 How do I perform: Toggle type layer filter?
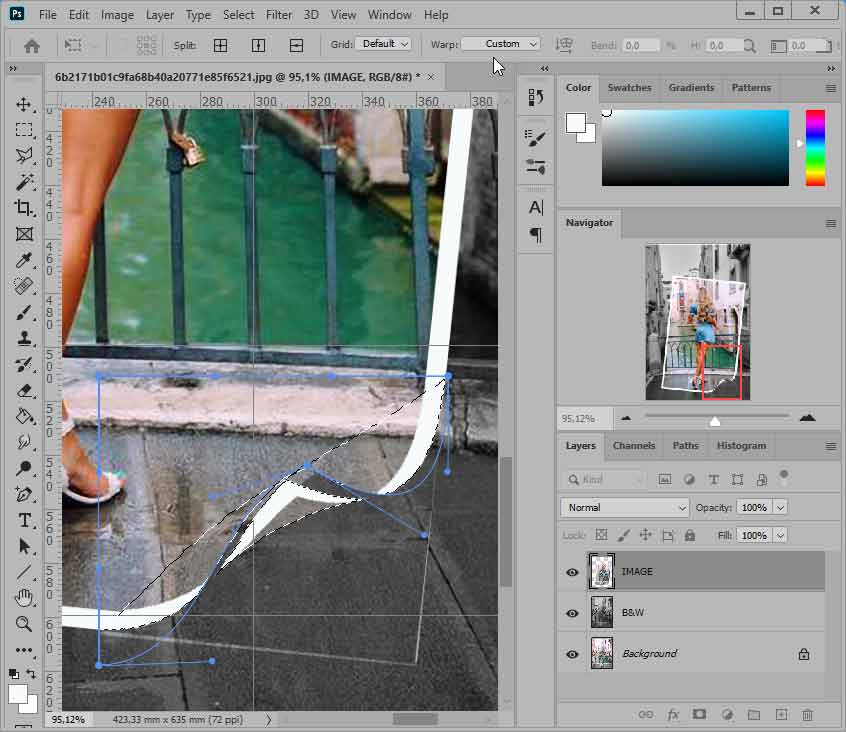tap(713, 479)
